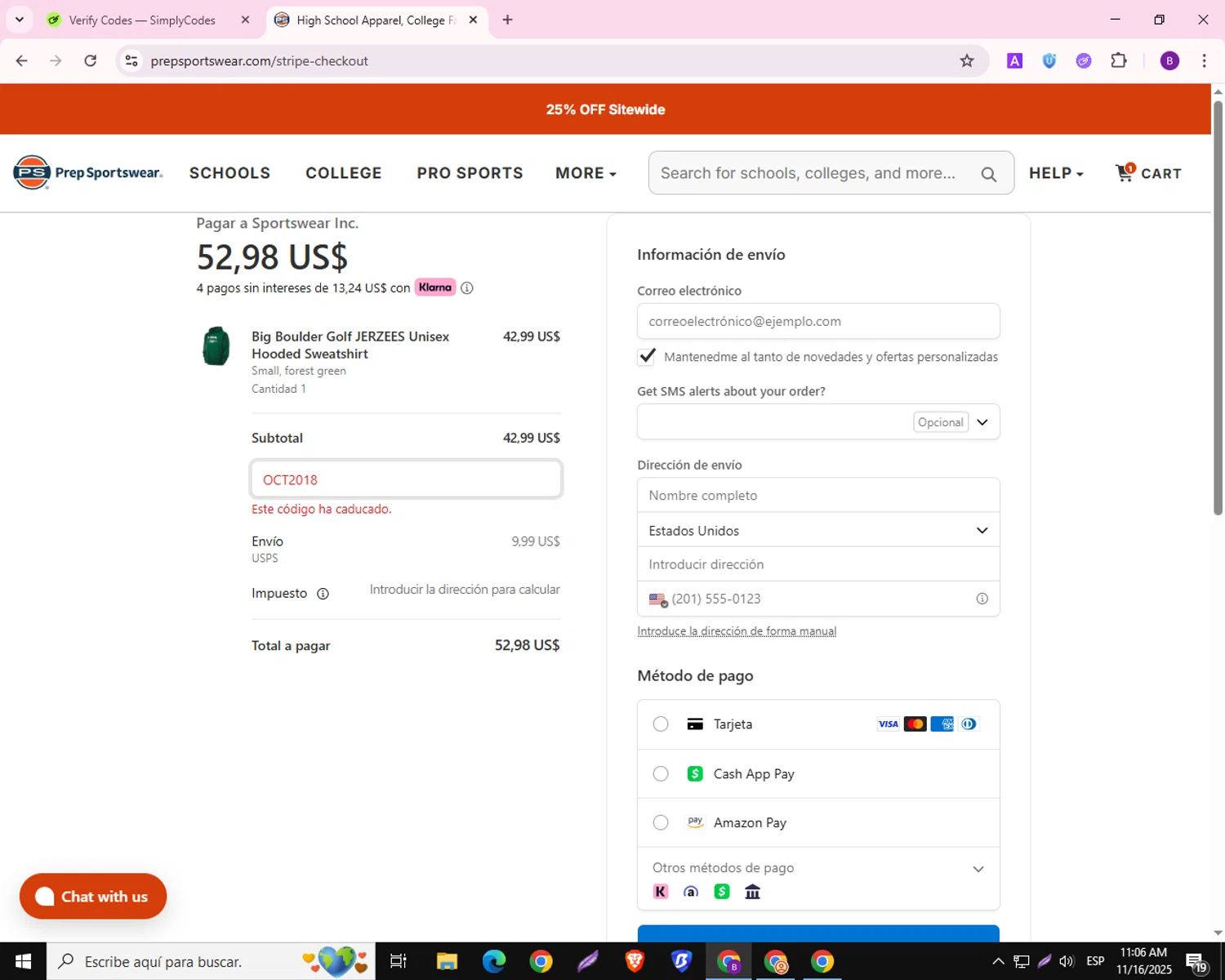Click the Klarna badge
The image size is (1225, 980).
pyautogui.click(x=435, y=287)
